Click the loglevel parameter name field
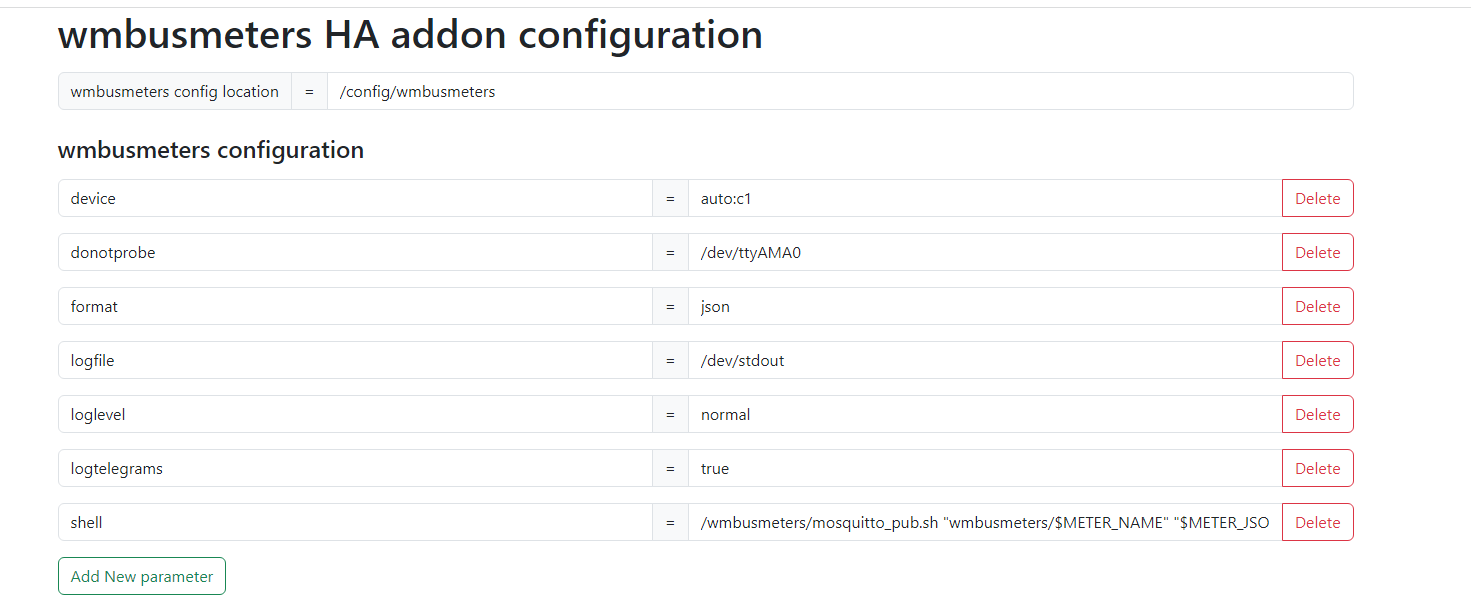The width and height of the screenshot is (1471, 607). tap(355, 414)
